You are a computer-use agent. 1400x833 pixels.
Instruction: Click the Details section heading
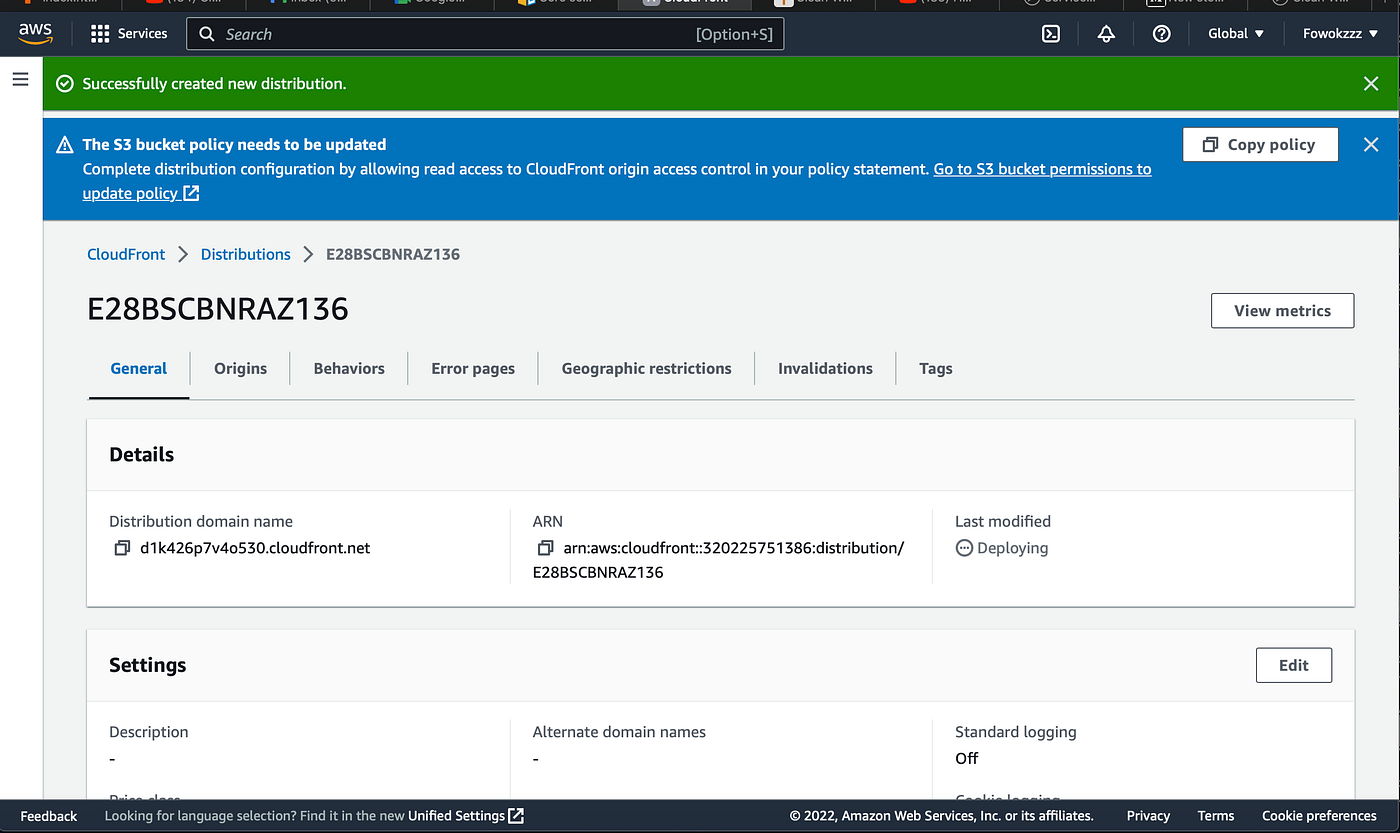coord(141,455)
